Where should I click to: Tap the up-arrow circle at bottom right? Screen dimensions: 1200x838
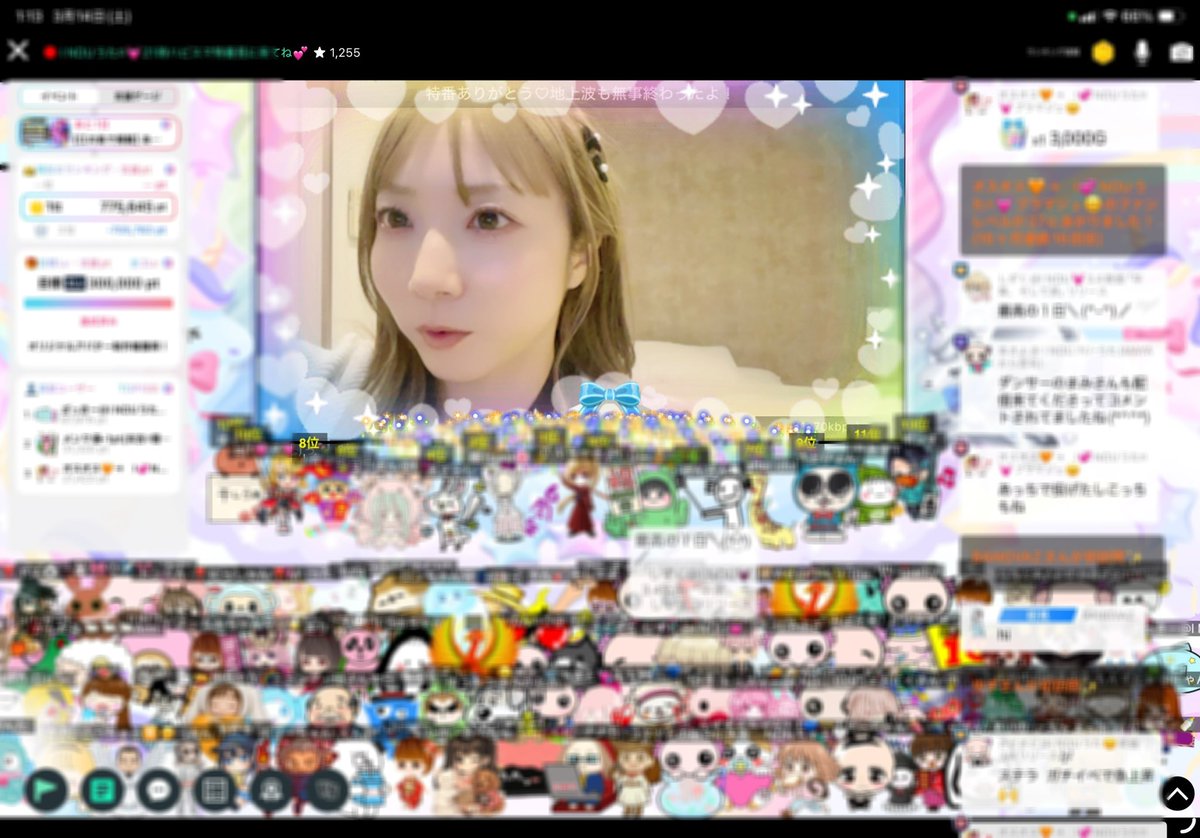pyautogui.click(x=1177, y=793)
